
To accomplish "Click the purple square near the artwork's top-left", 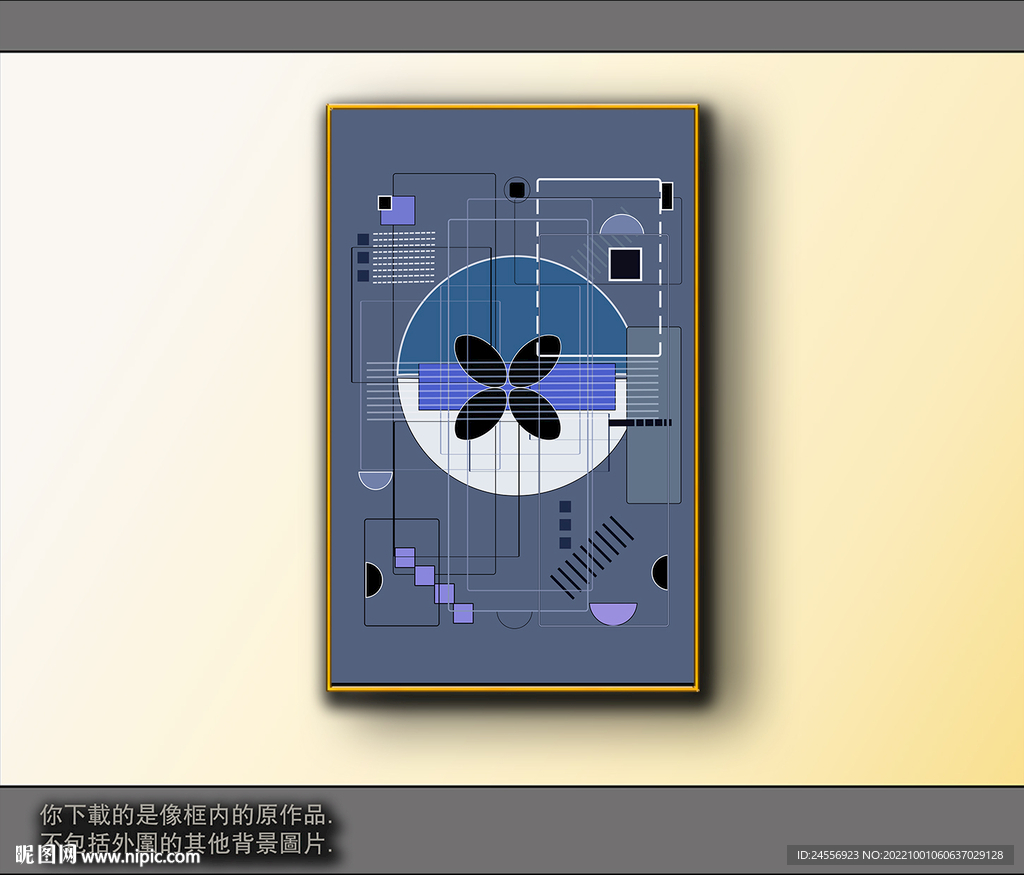I will pyautogui.click(x=399, y=210).
